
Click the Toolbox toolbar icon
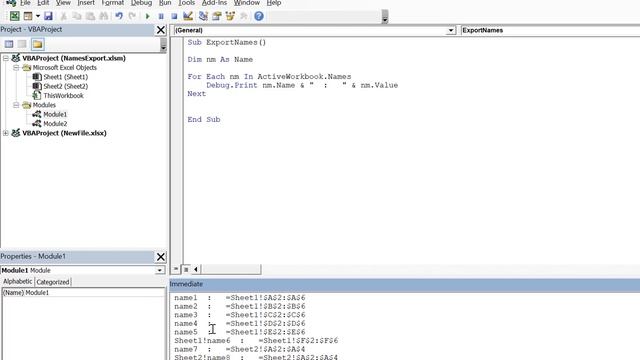244,16
